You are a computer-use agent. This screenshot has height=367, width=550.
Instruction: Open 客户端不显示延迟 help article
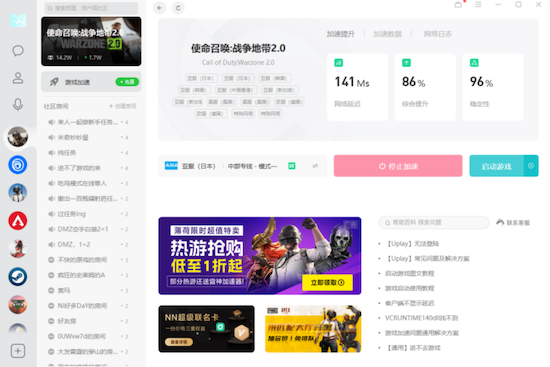tap(409, 303)
